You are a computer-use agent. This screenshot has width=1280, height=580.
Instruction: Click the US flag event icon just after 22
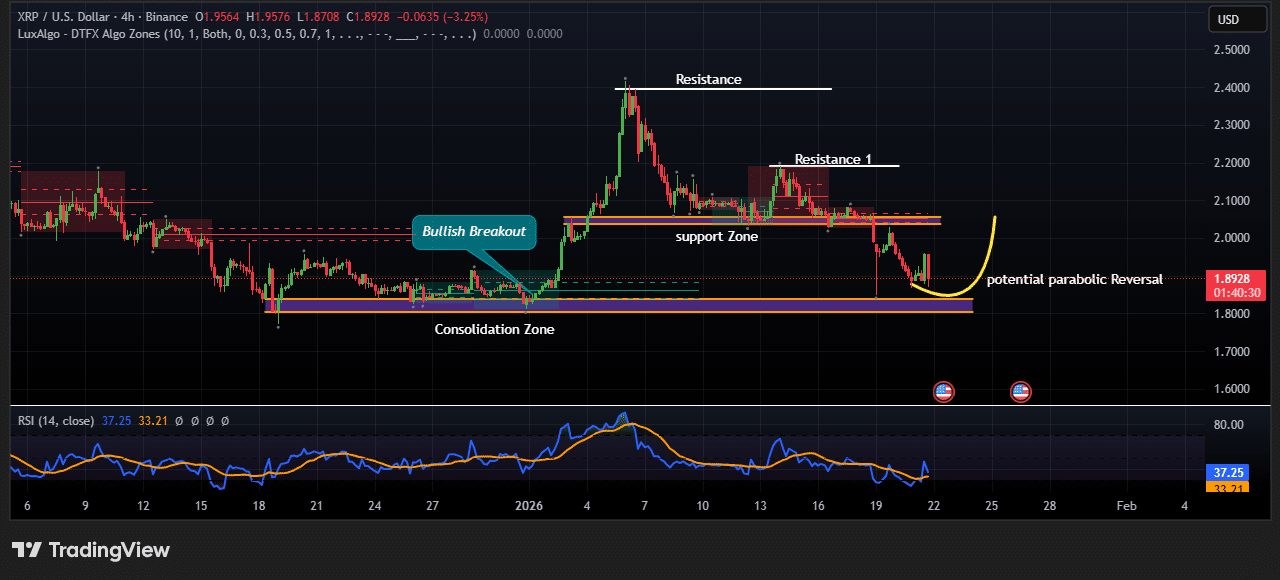tap(943, 392)
